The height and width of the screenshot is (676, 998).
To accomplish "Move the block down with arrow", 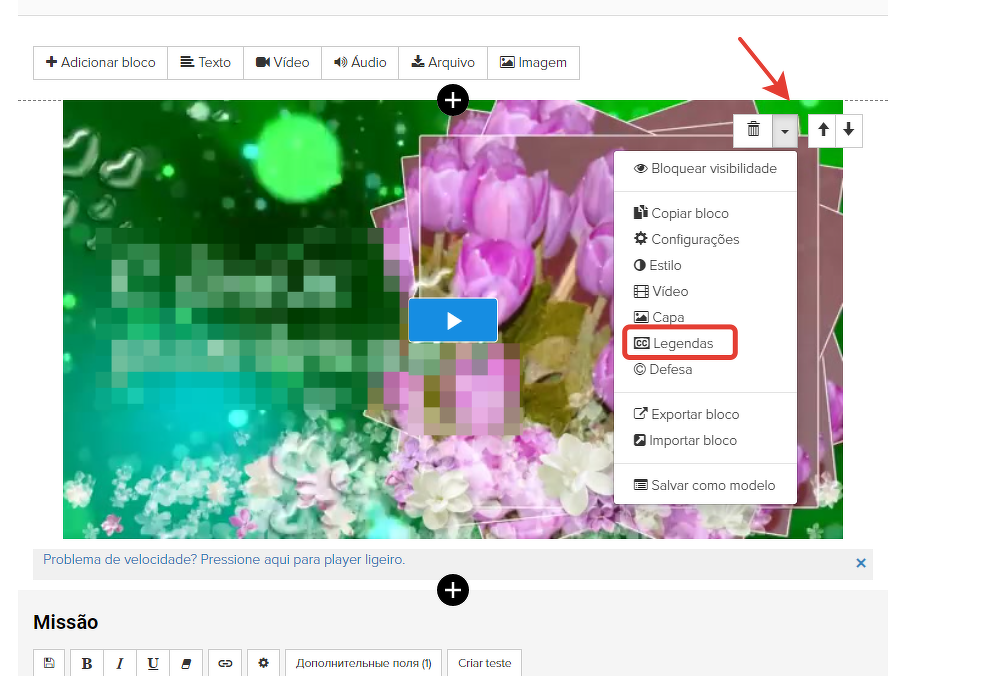I will (x=848, y=130).
